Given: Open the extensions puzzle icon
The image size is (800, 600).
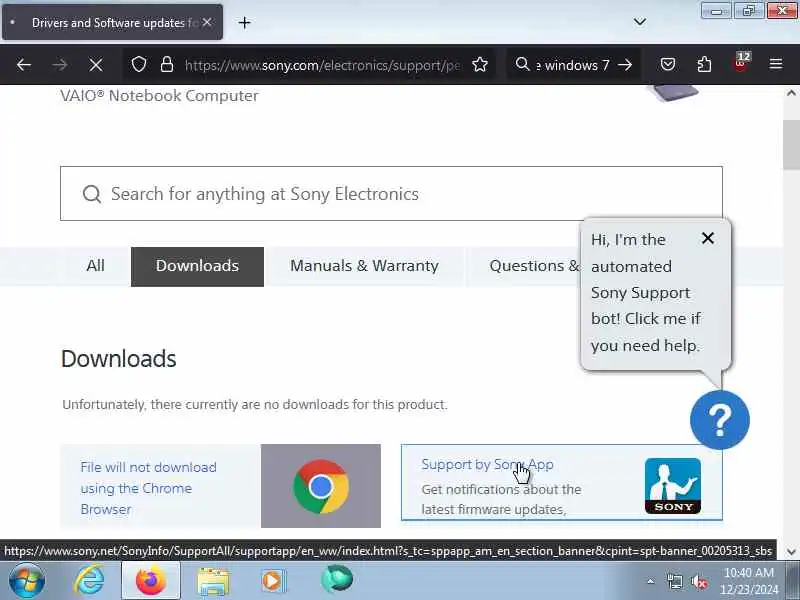Looking at the screenshot, I should [x=704, y=65].
